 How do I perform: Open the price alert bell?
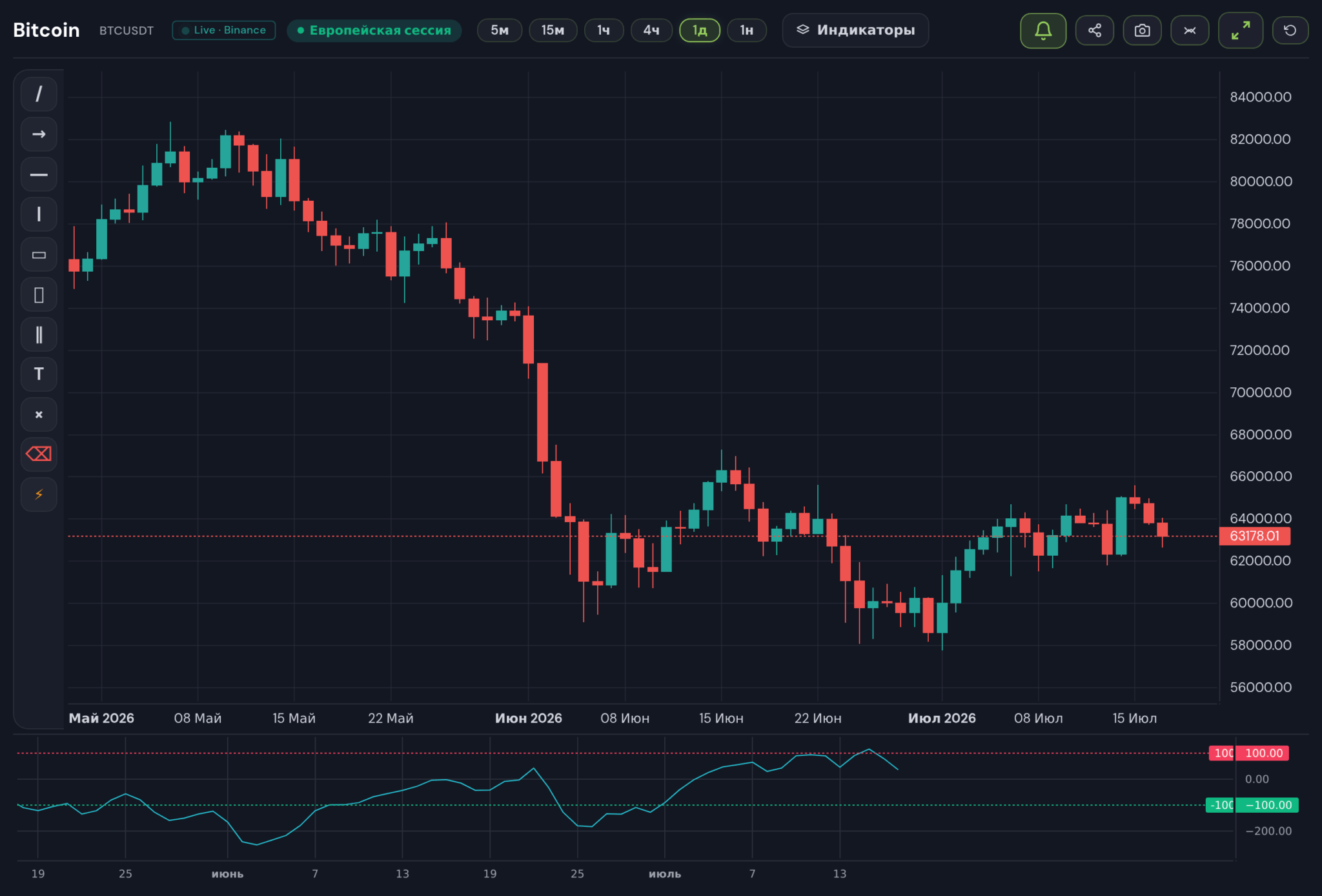(1043, 30)
